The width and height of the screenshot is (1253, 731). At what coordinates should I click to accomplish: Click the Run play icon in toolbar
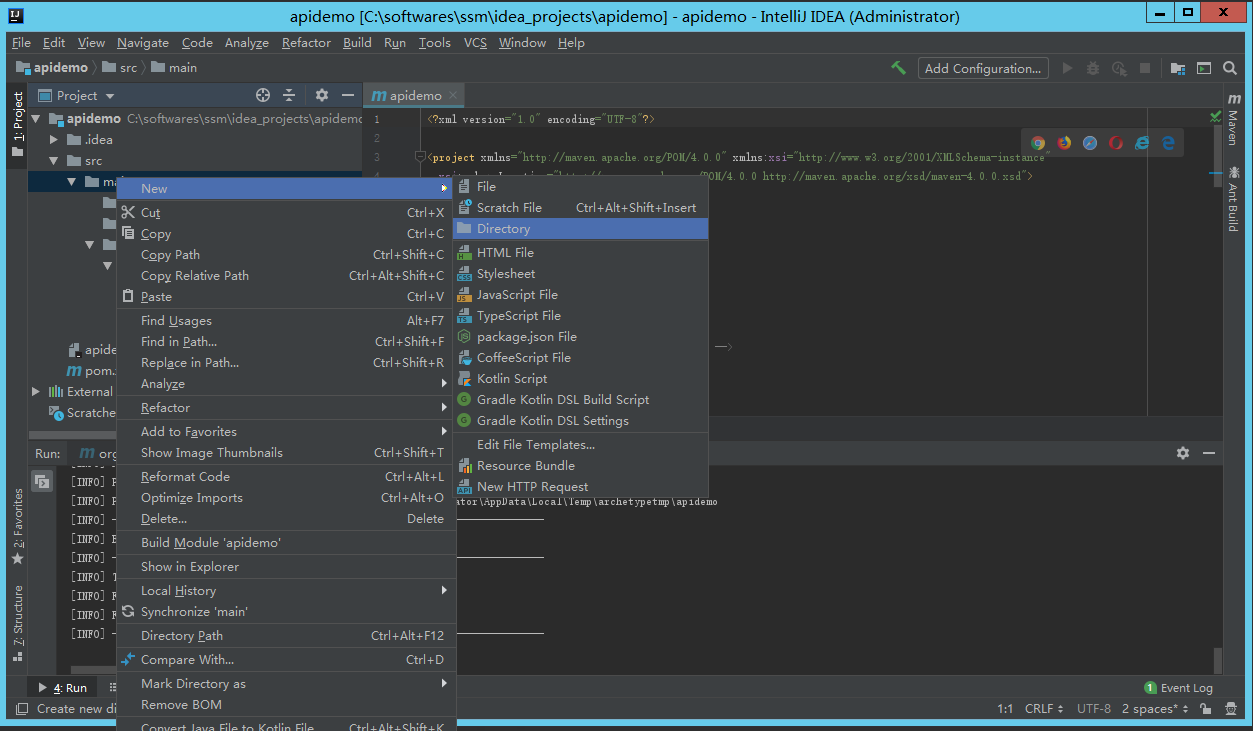(x=1067, y=68)
